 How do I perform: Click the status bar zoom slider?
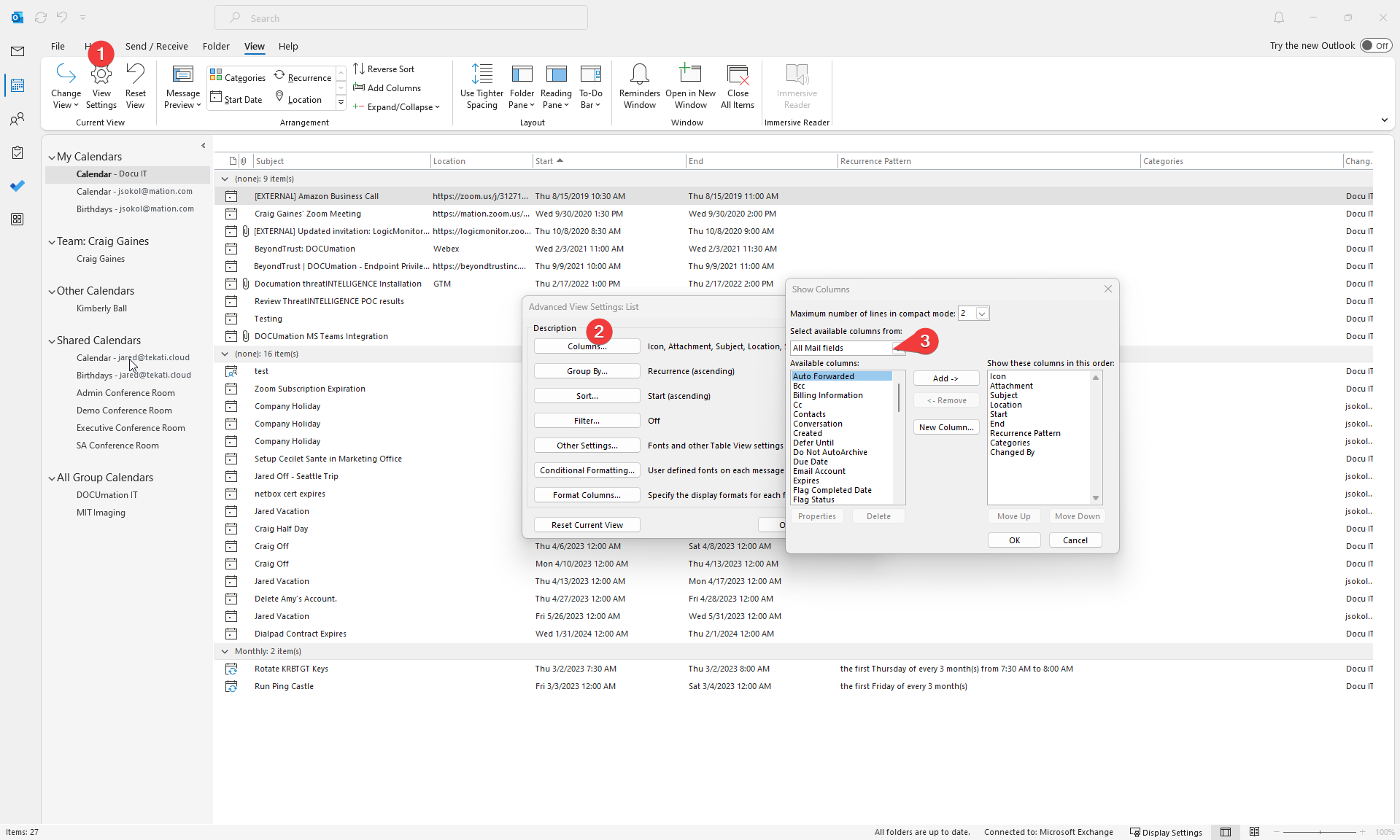coord(1319,832)
